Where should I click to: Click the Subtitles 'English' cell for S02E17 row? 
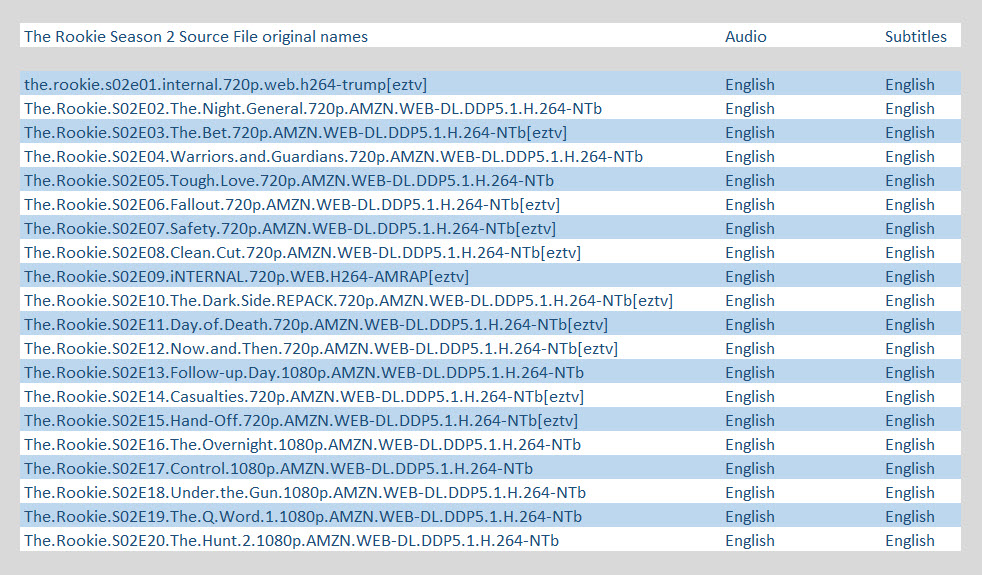click(909, 469)
